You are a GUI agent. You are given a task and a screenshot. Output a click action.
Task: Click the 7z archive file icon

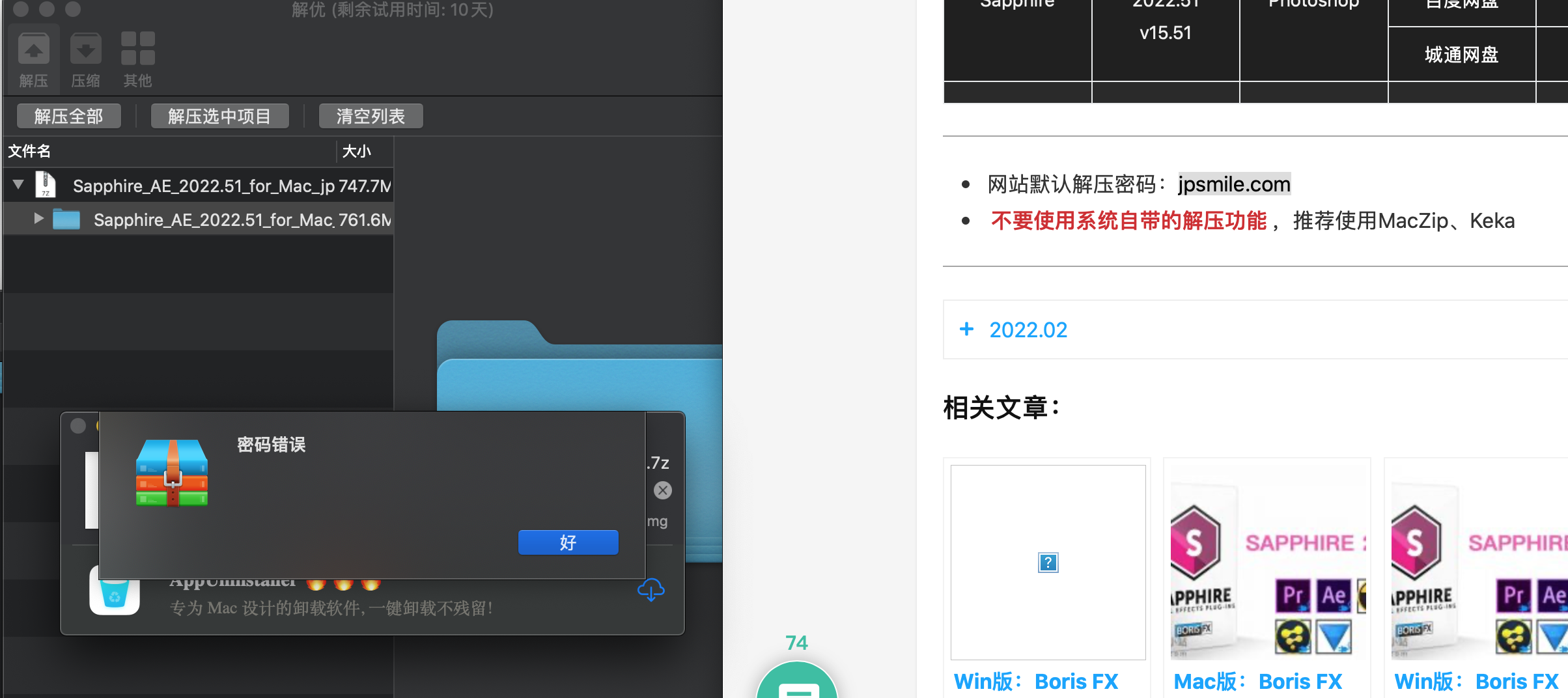(x=46, y=185)
